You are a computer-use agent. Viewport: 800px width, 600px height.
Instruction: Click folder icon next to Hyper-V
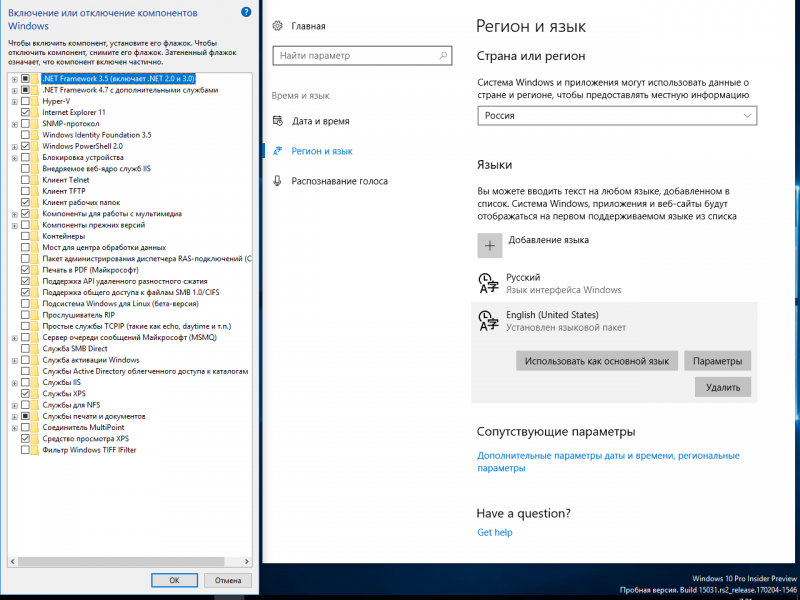(35, 101)
